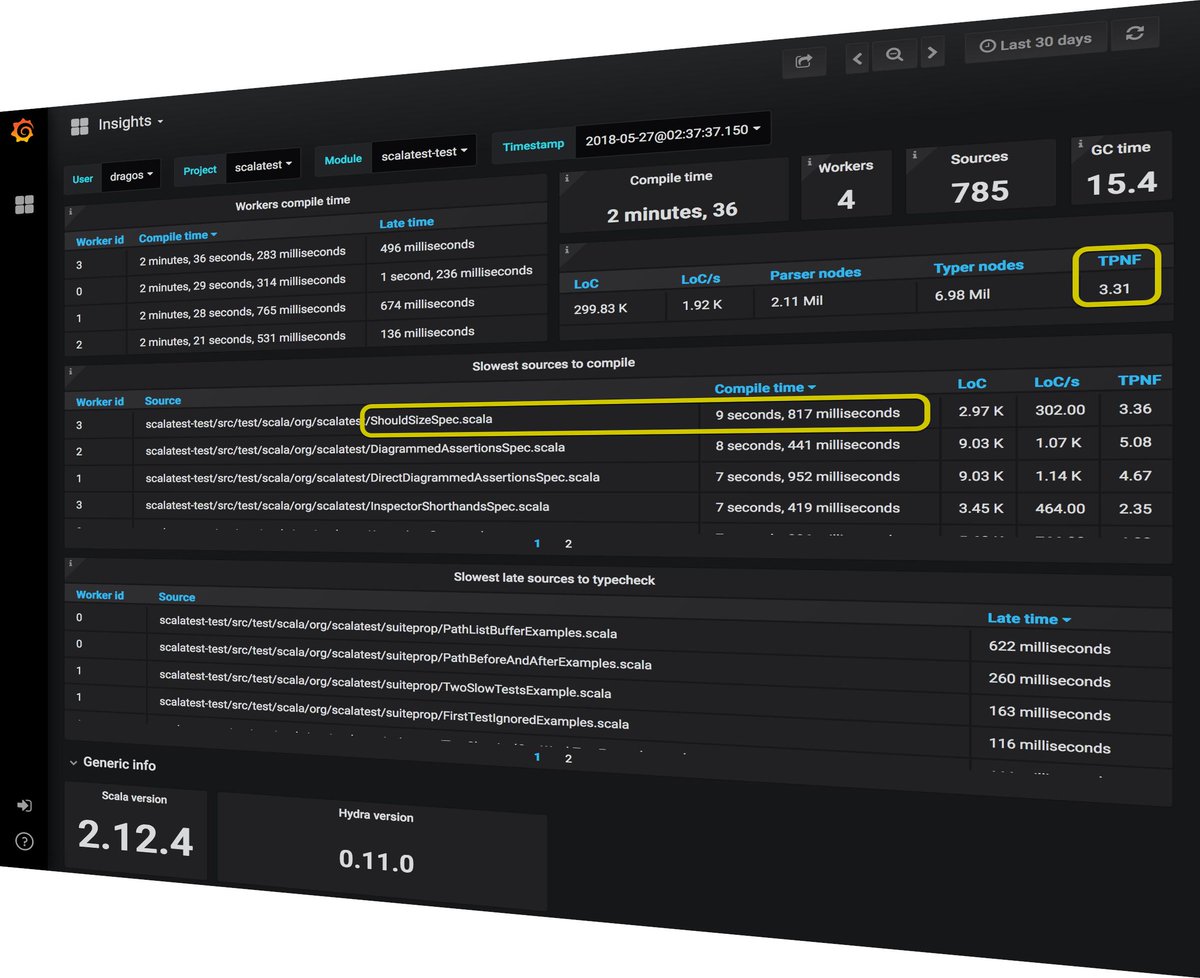Click the GC time 15.4 panel

point(1120,168)
